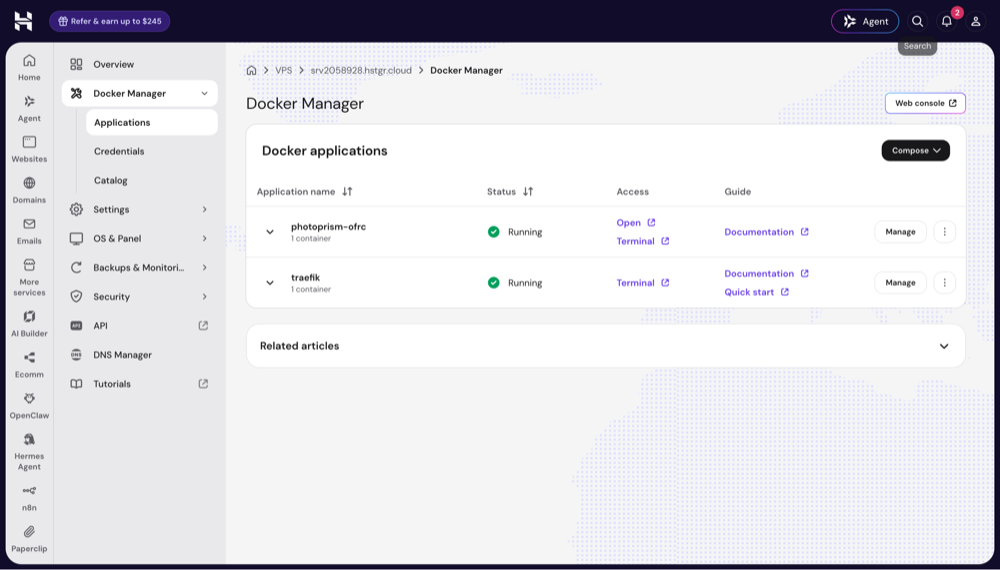Click the photoprism-ofrc application name
Image resolution: width=1000 pixels, height=570 pixels.
[328, 226]
